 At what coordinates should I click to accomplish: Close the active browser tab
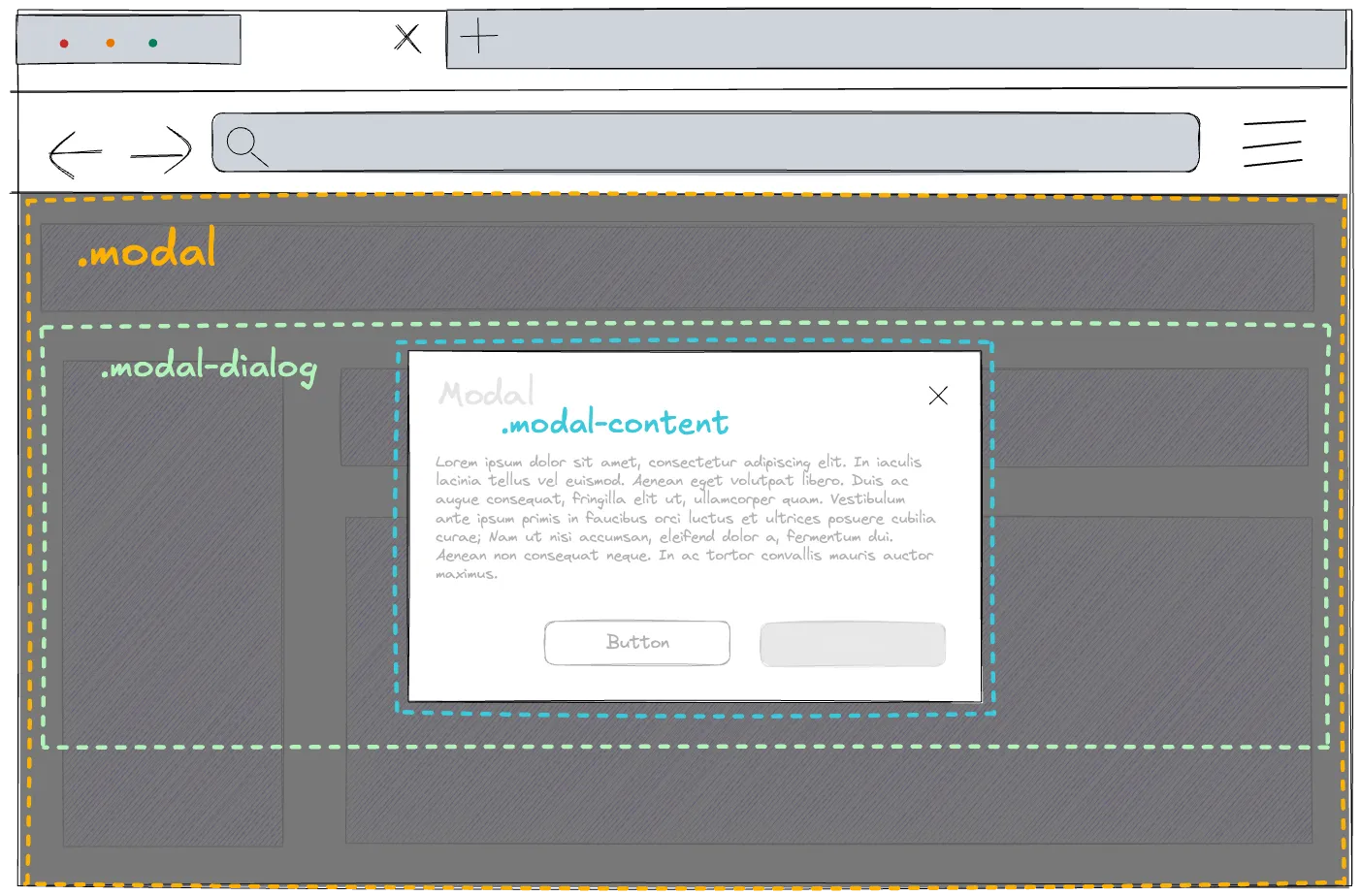point(407,39)
